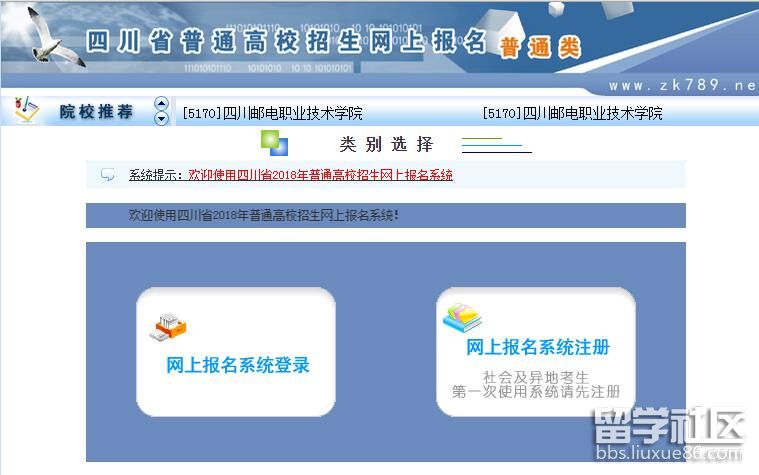The image size is (759, 475).
Task: Open the first 四川邮电职业技术学院 link
Action: click(x=273, y=113)
